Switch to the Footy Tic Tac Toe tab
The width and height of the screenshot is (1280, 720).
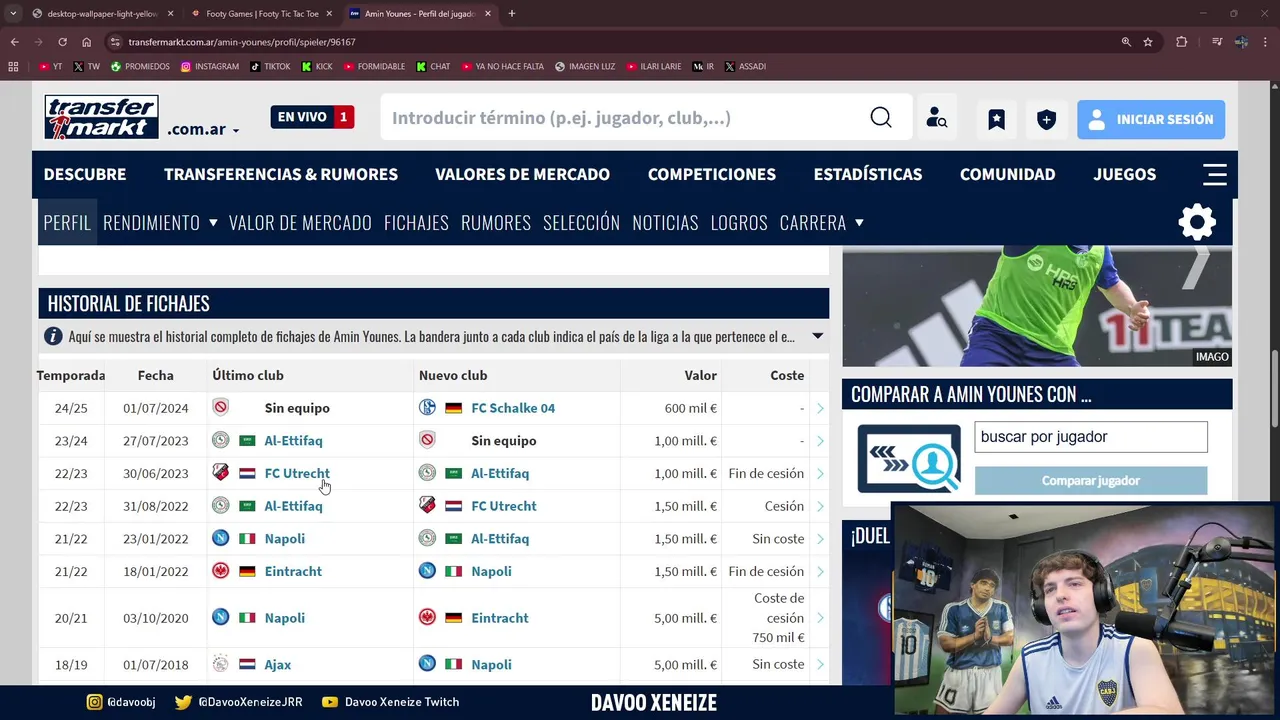[262, 14]
